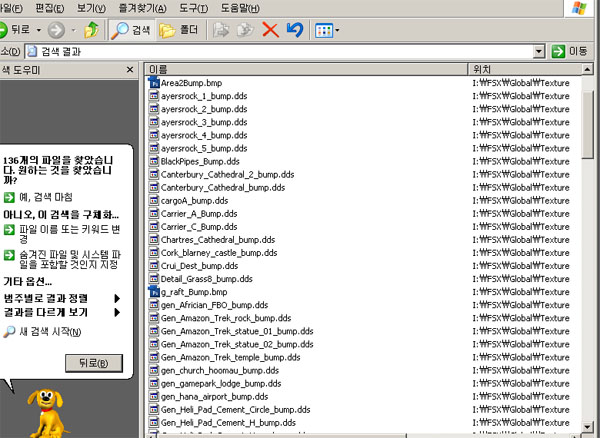This screenshot has height=438, width=600.
Task: Click the Forward arrow toolbar icon
Action: [56, 30]
